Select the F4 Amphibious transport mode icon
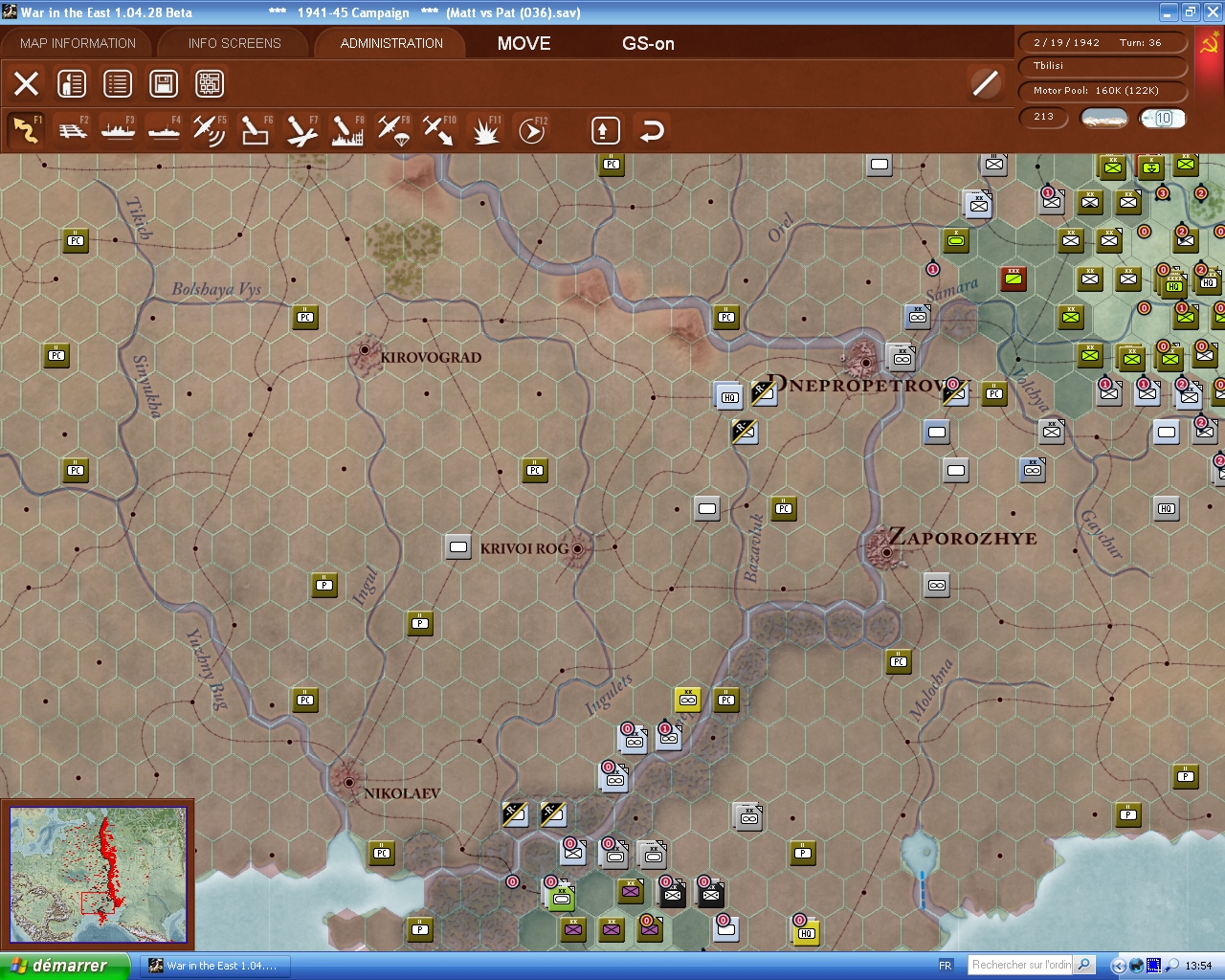 (165, 130)
